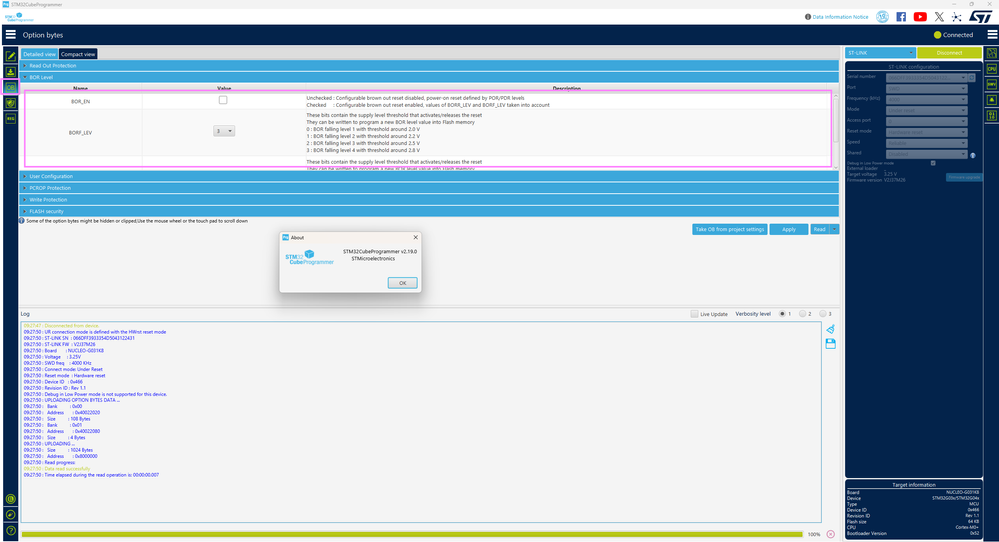The width and height of the screenshot is (999, 542).
Task: Refresh the ST-LINK serial number list
Action: (972, 78)
